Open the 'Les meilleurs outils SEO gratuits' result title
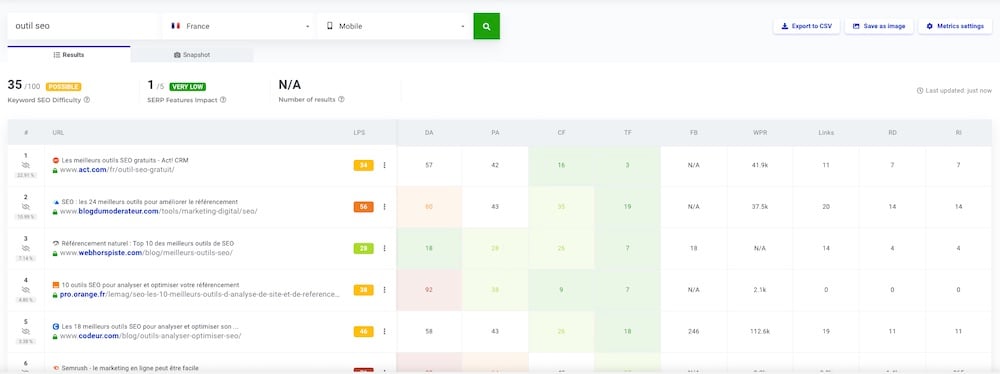The height and width of the screenshot is (374, 1000). coord(125,160)
